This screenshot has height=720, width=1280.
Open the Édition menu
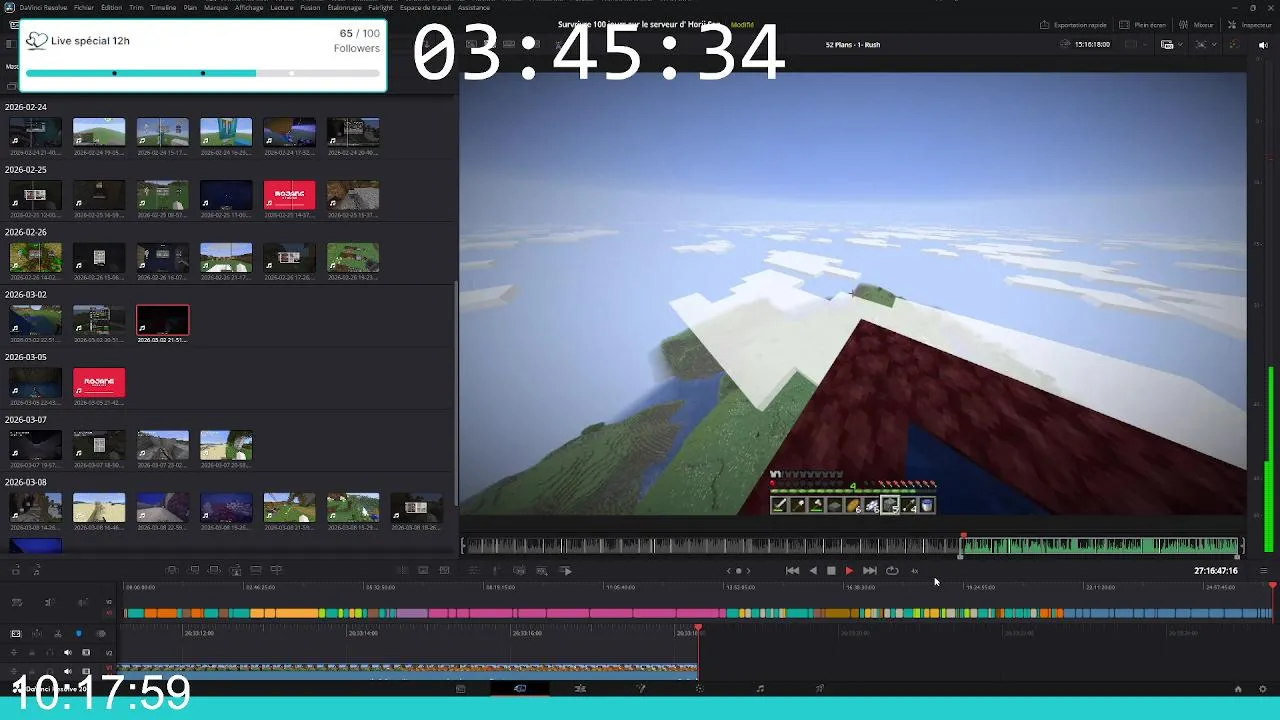(112, 7)
